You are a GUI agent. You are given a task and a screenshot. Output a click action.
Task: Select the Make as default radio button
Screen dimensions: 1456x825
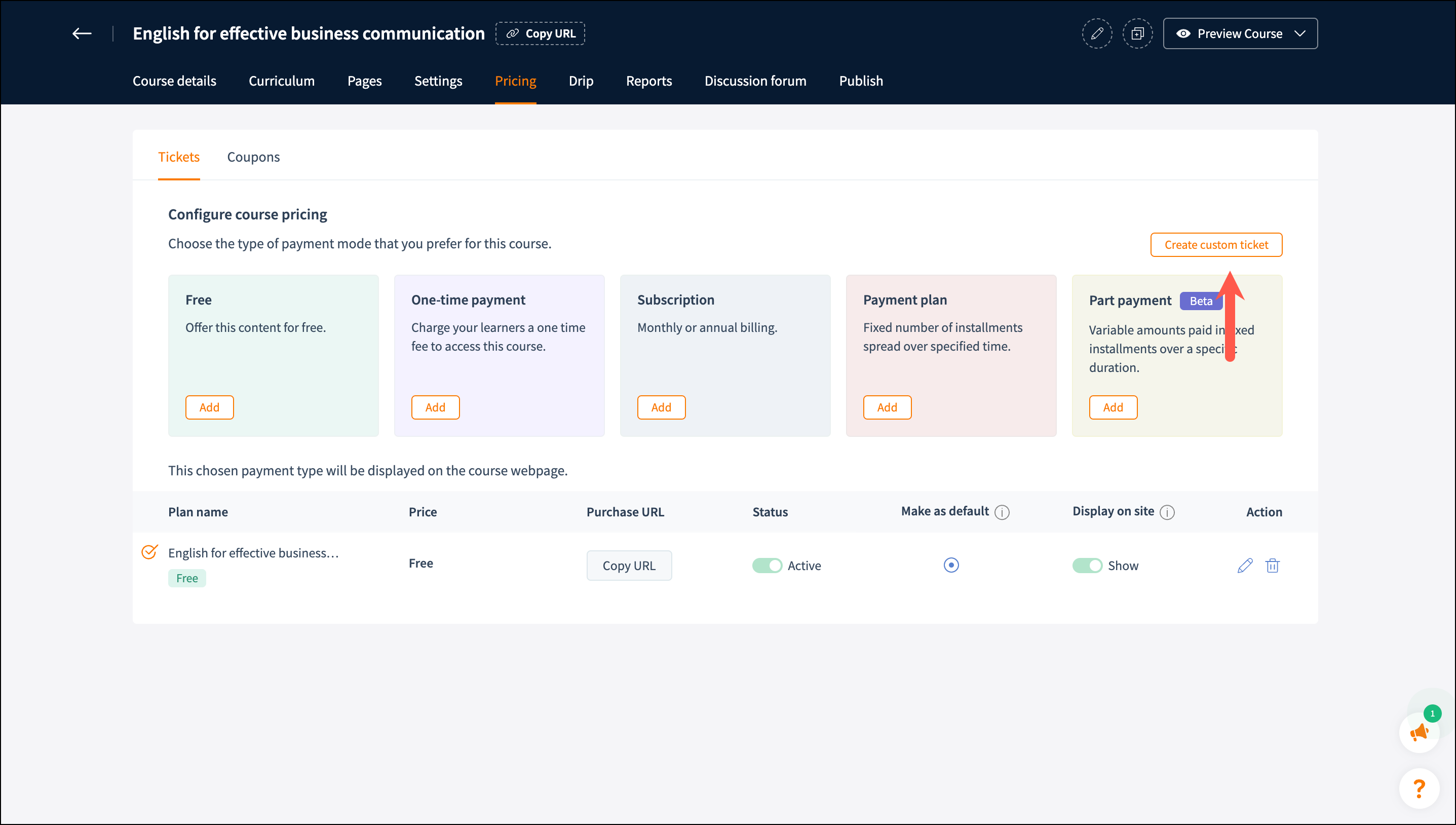click(x=951, y=565)
